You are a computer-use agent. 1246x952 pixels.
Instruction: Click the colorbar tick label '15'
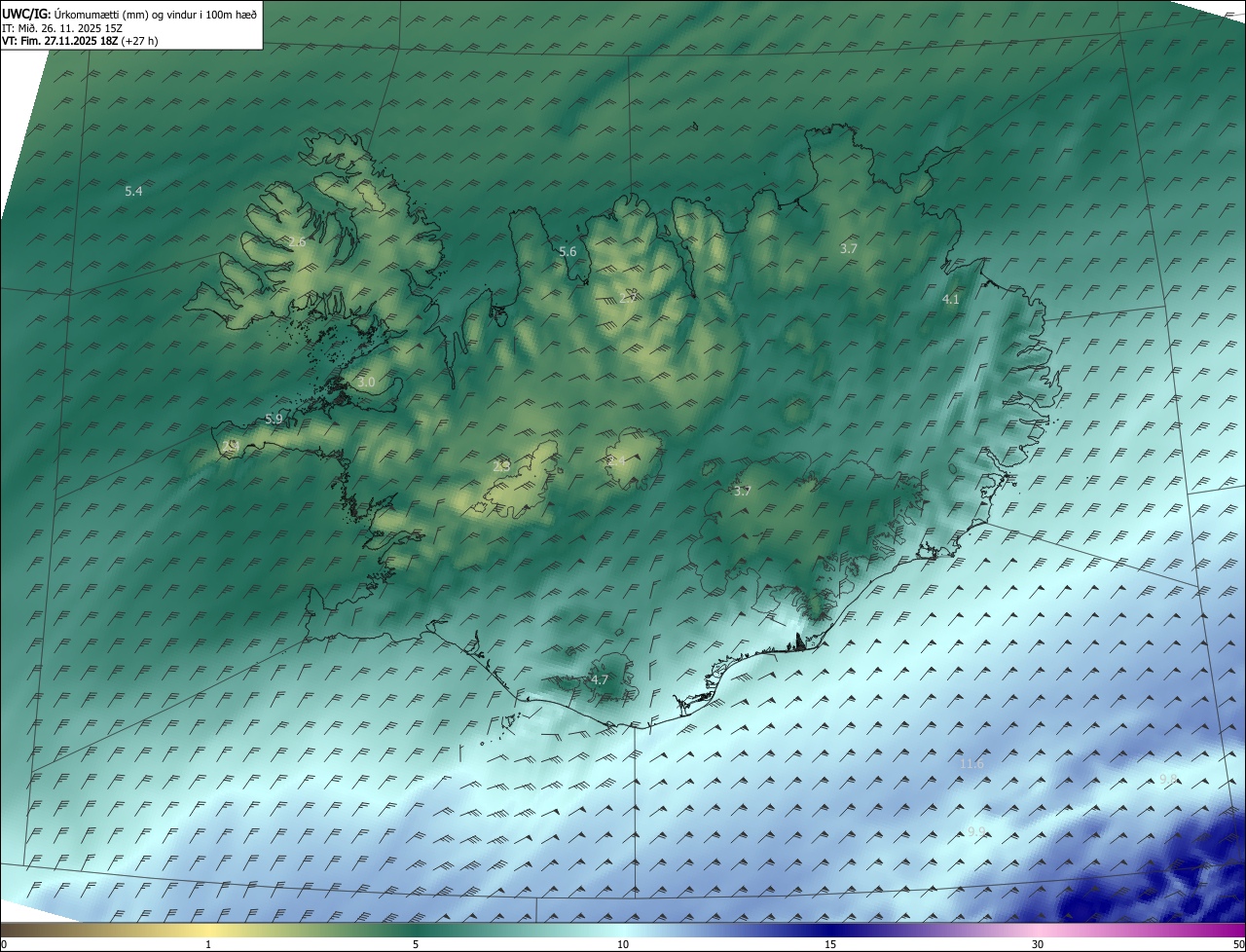[830, 944]
